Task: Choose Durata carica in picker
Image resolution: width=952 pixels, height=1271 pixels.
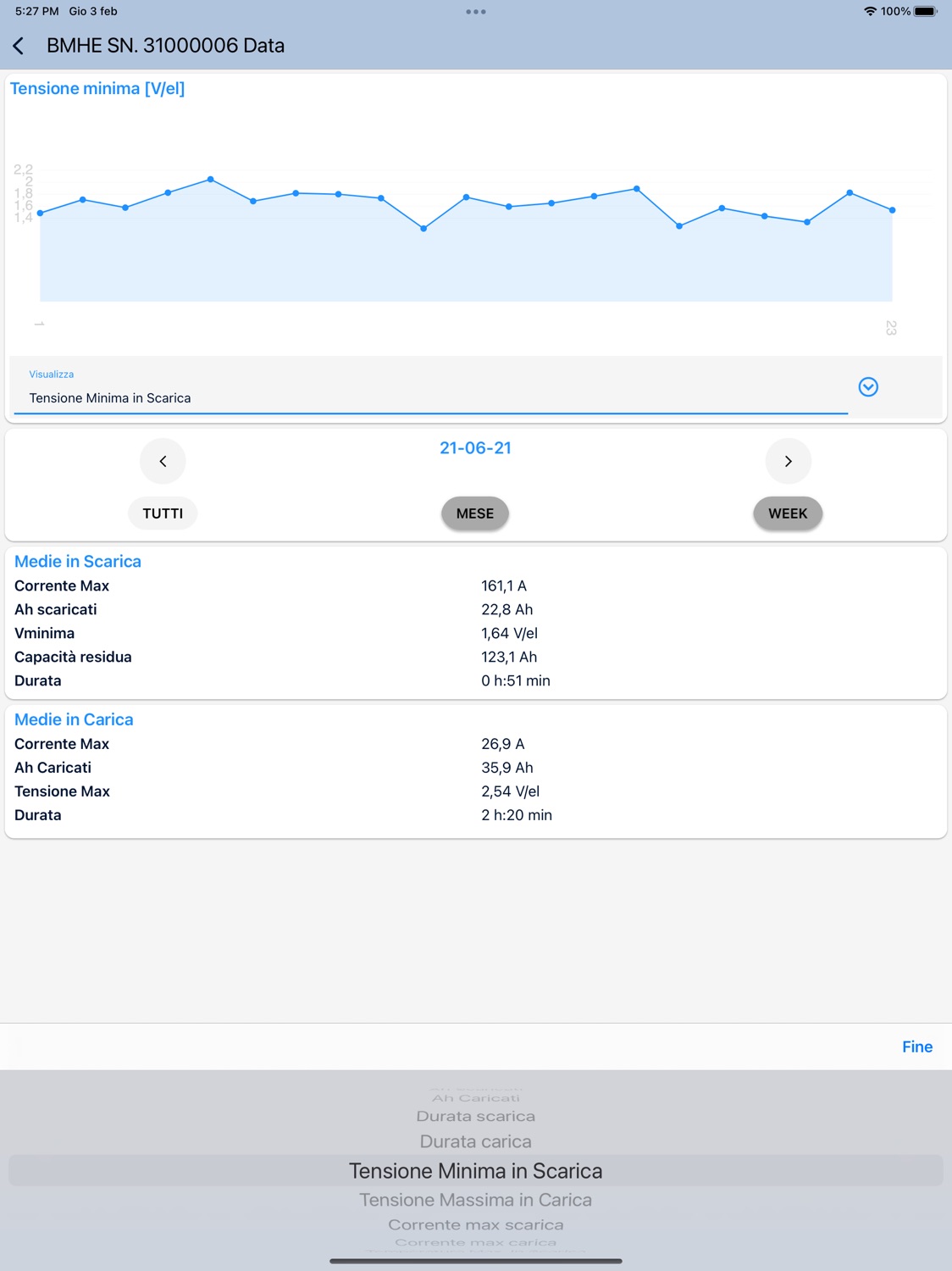Action: pyautogui.click(x=476, y=1141)
